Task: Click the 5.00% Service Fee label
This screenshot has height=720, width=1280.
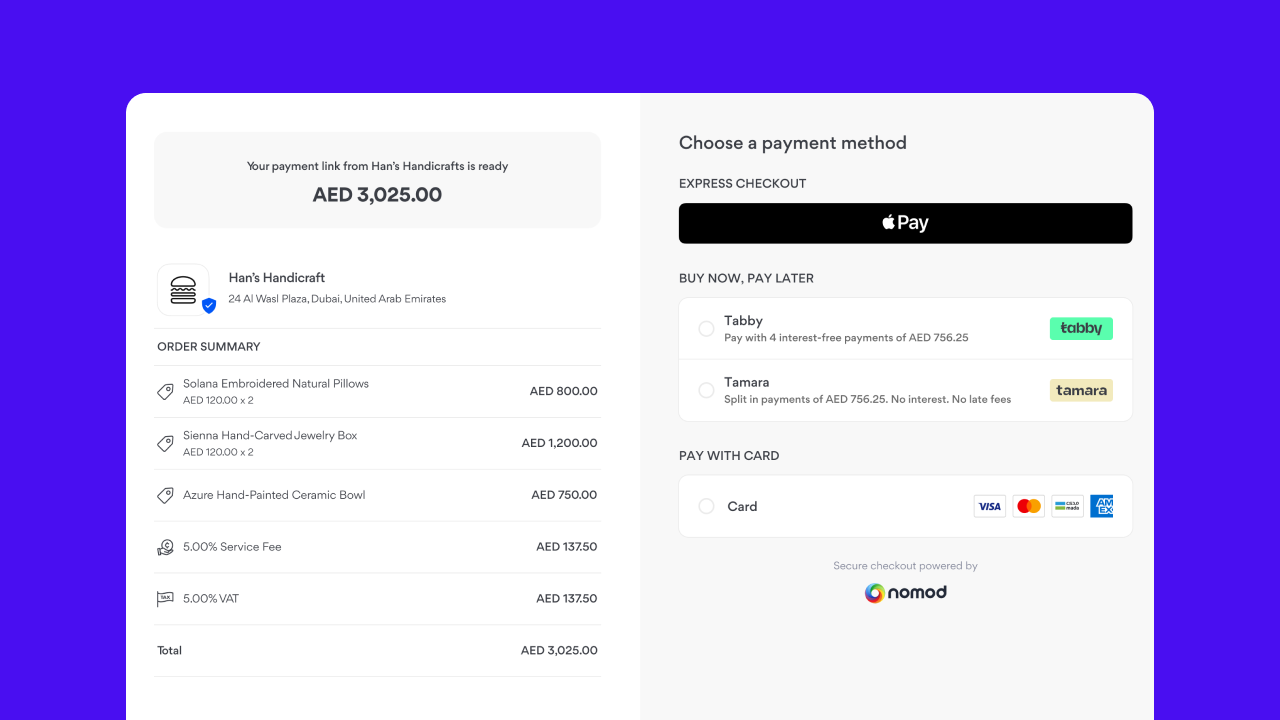Action: point(232,547)
